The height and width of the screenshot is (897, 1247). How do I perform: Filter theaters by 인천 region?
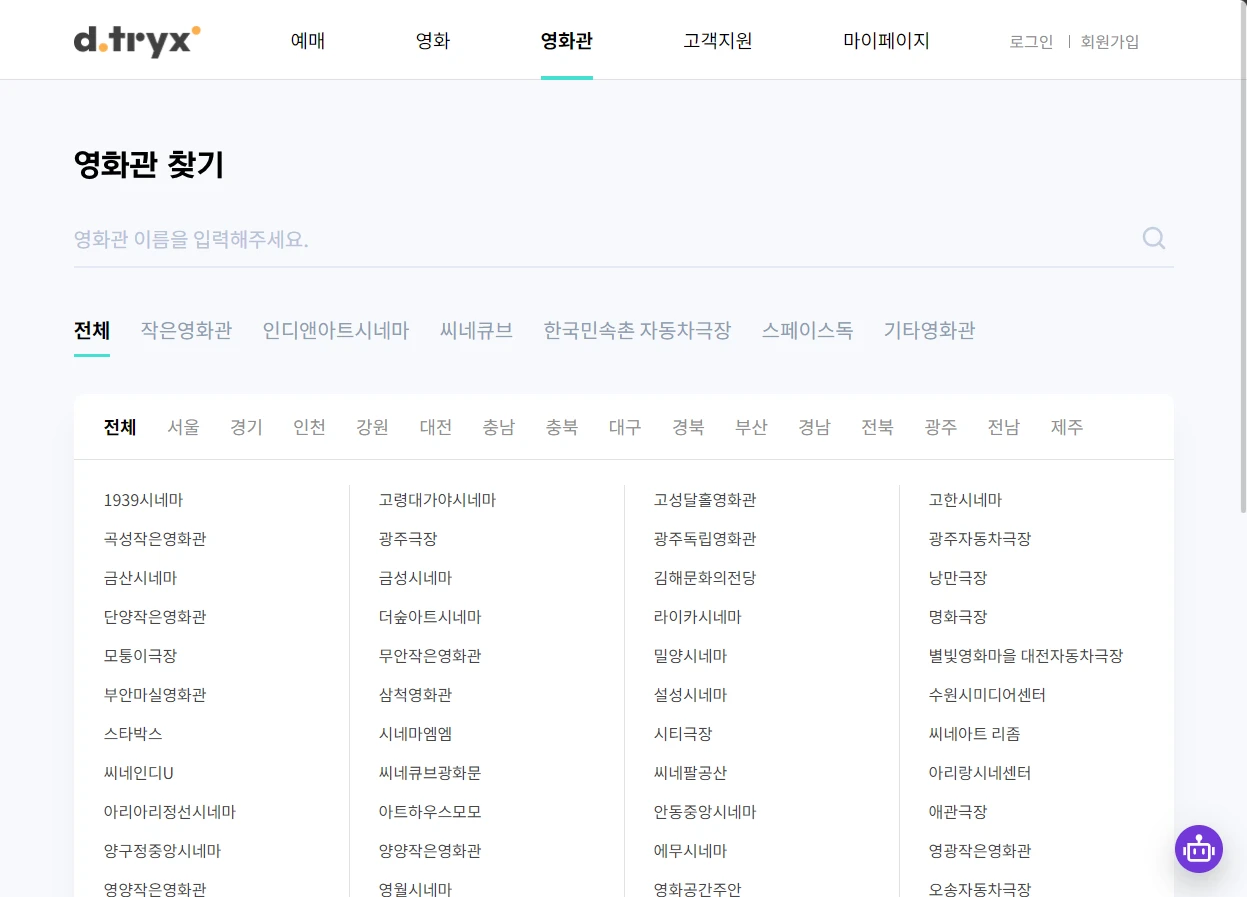309,427
